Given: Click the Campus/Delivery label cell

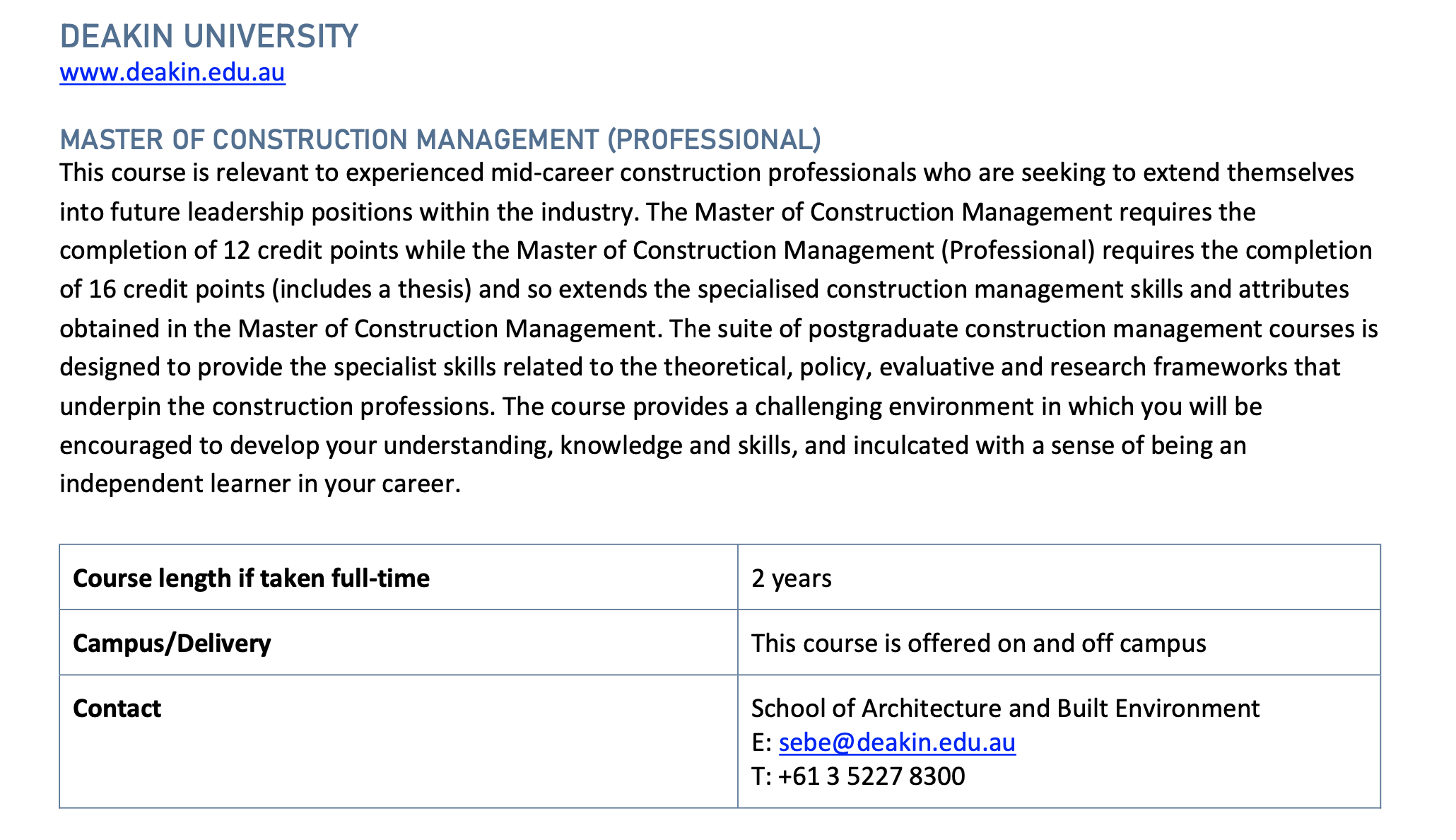Looking at the screenshot, I should (x=172, y=643).
